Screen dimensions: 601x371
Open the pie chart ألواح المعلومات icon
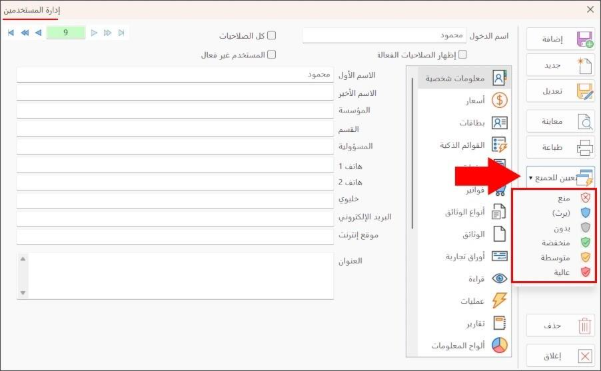pyautogui.click(x=499, y=345)
